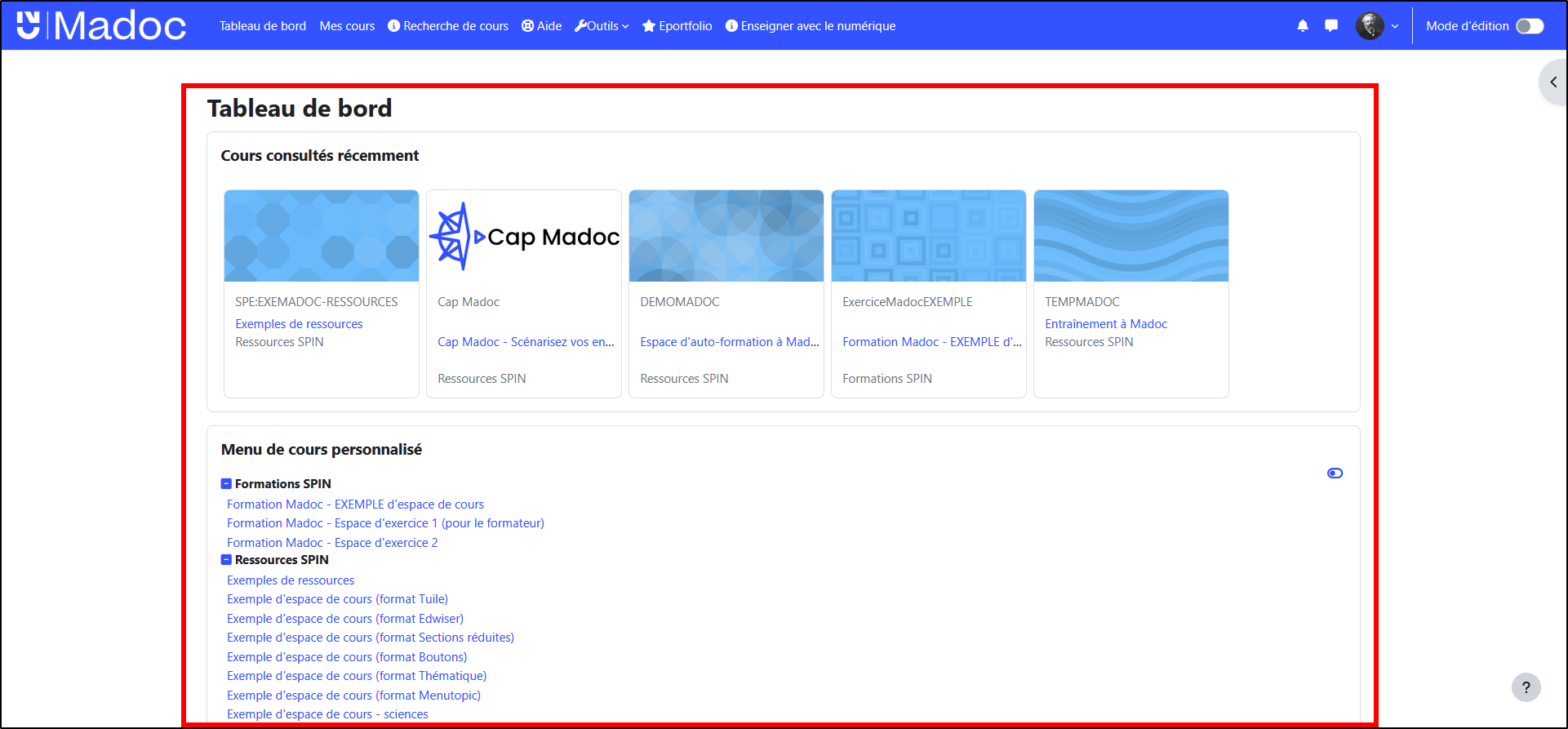Open the messaging chat bubble icon
Screen dimensions: 1568x729
(x=1331, y=26)
